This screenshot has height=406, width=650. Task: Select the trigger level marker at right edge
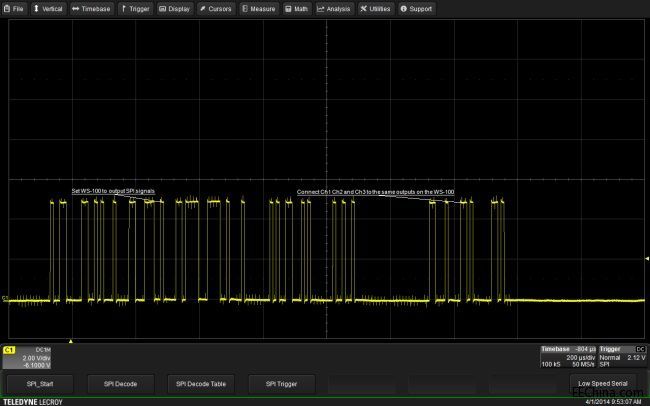pos(647,258)
